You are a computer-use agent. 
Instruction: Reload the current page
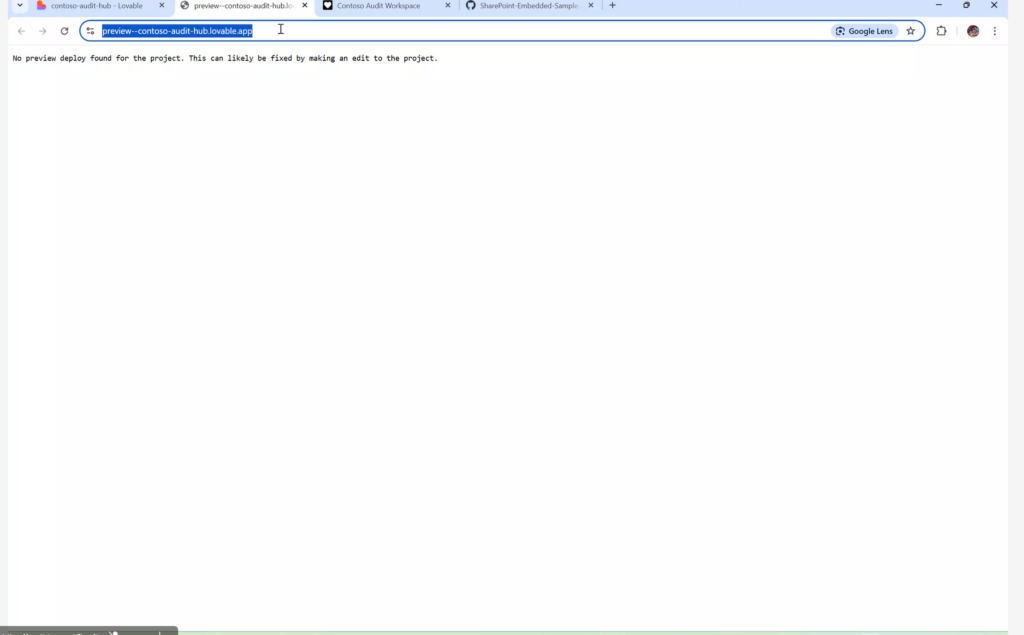(64, 31)
